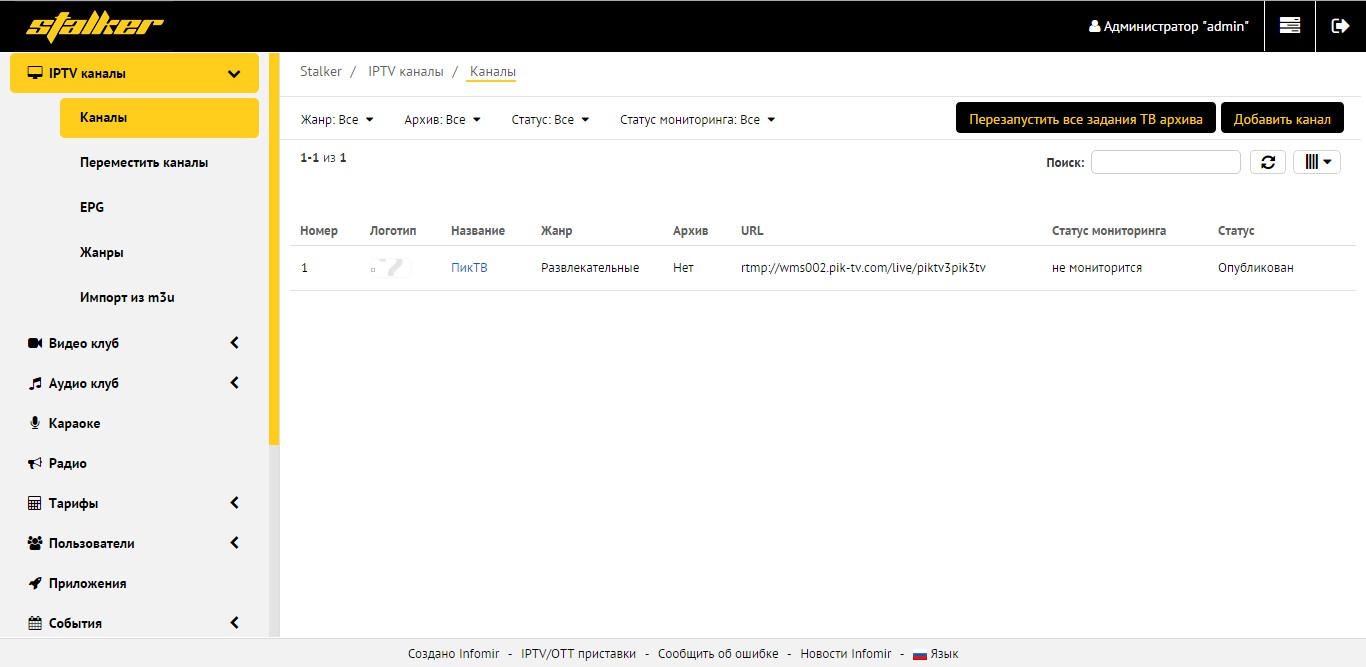Click the Радио megaphone icon
1366x667 pixels.
point(35,463)
